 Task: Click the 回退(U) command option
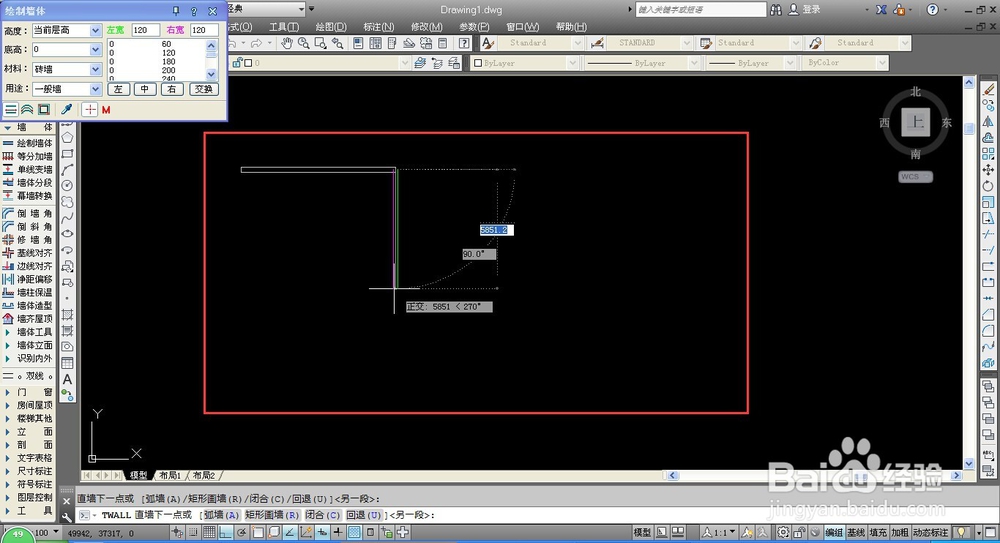pos(364,515)
